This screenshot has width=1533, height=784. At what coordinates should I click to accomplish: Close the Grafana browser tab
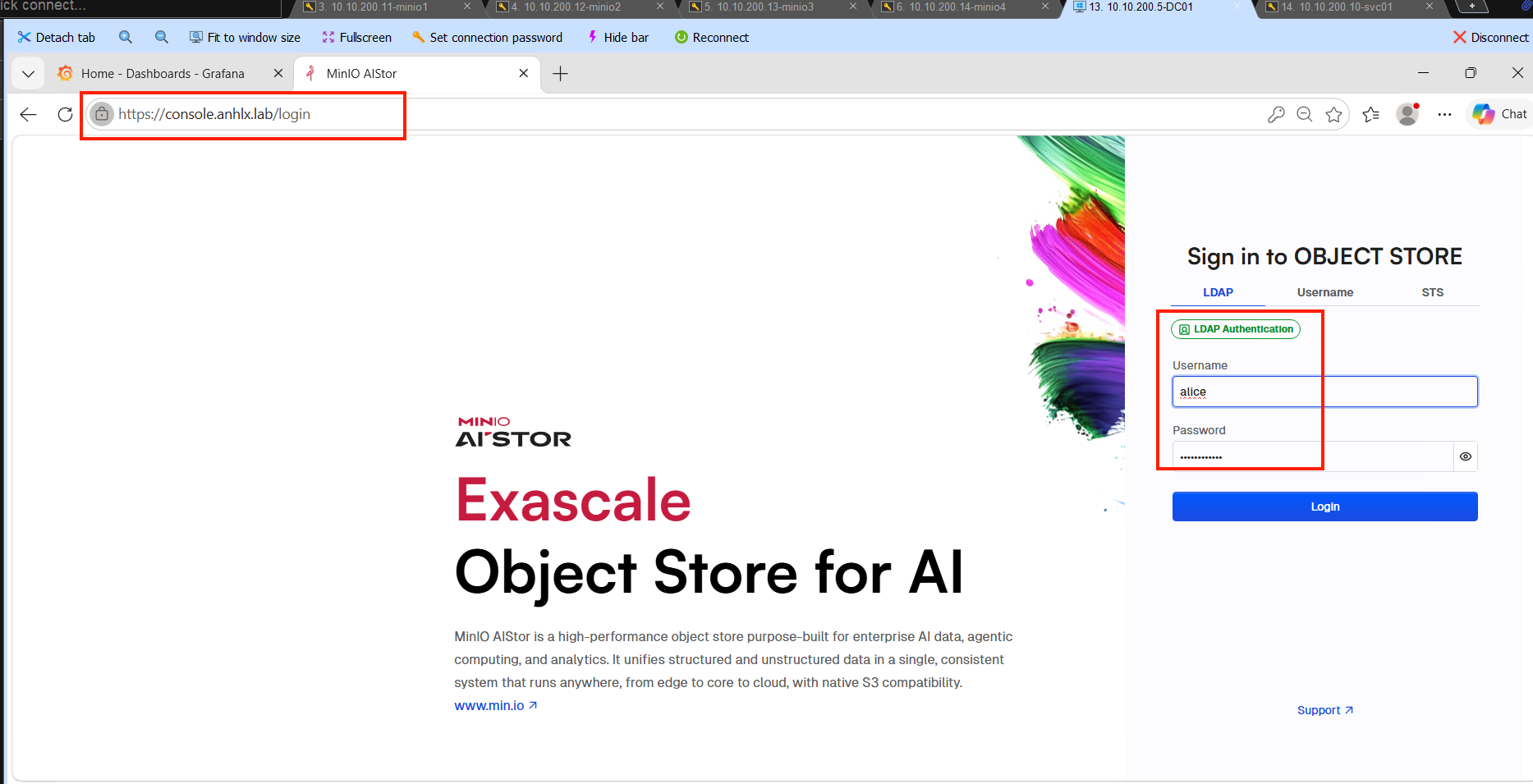point(278,73)
